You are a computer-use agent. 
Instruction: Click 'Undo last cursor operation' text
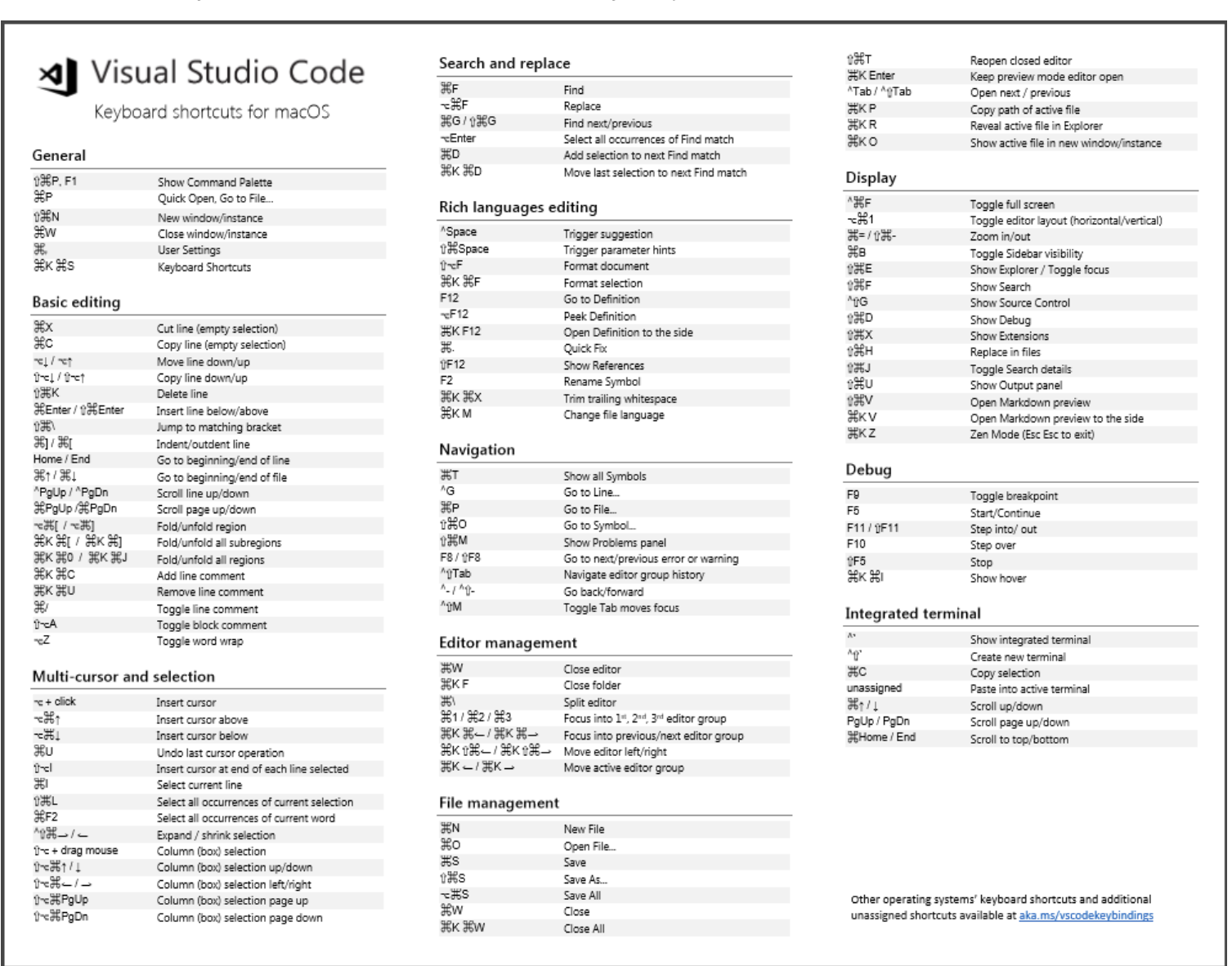pyautogui.click(x=220, y=754)
